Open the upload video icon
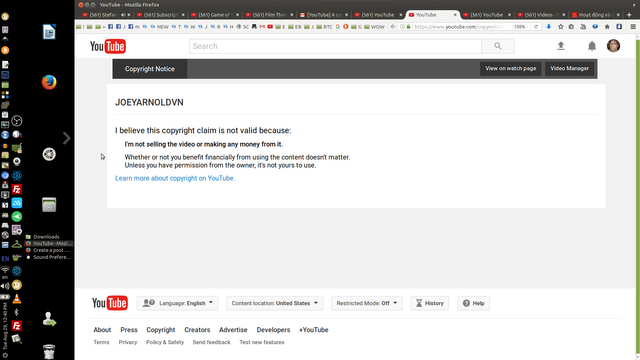 [561, 46]
